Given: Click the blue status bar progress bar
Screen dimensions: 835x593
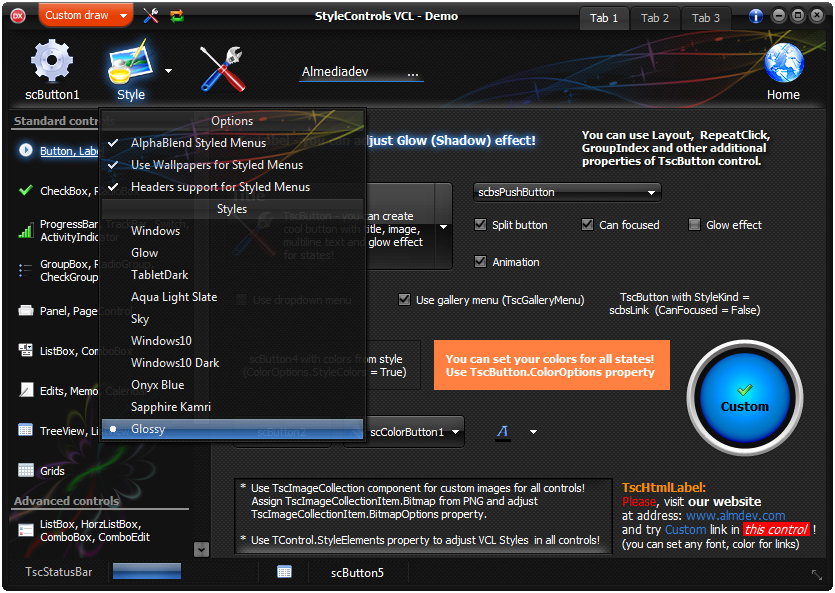Looking at the screenshot, I should click(x=146, y=572).
